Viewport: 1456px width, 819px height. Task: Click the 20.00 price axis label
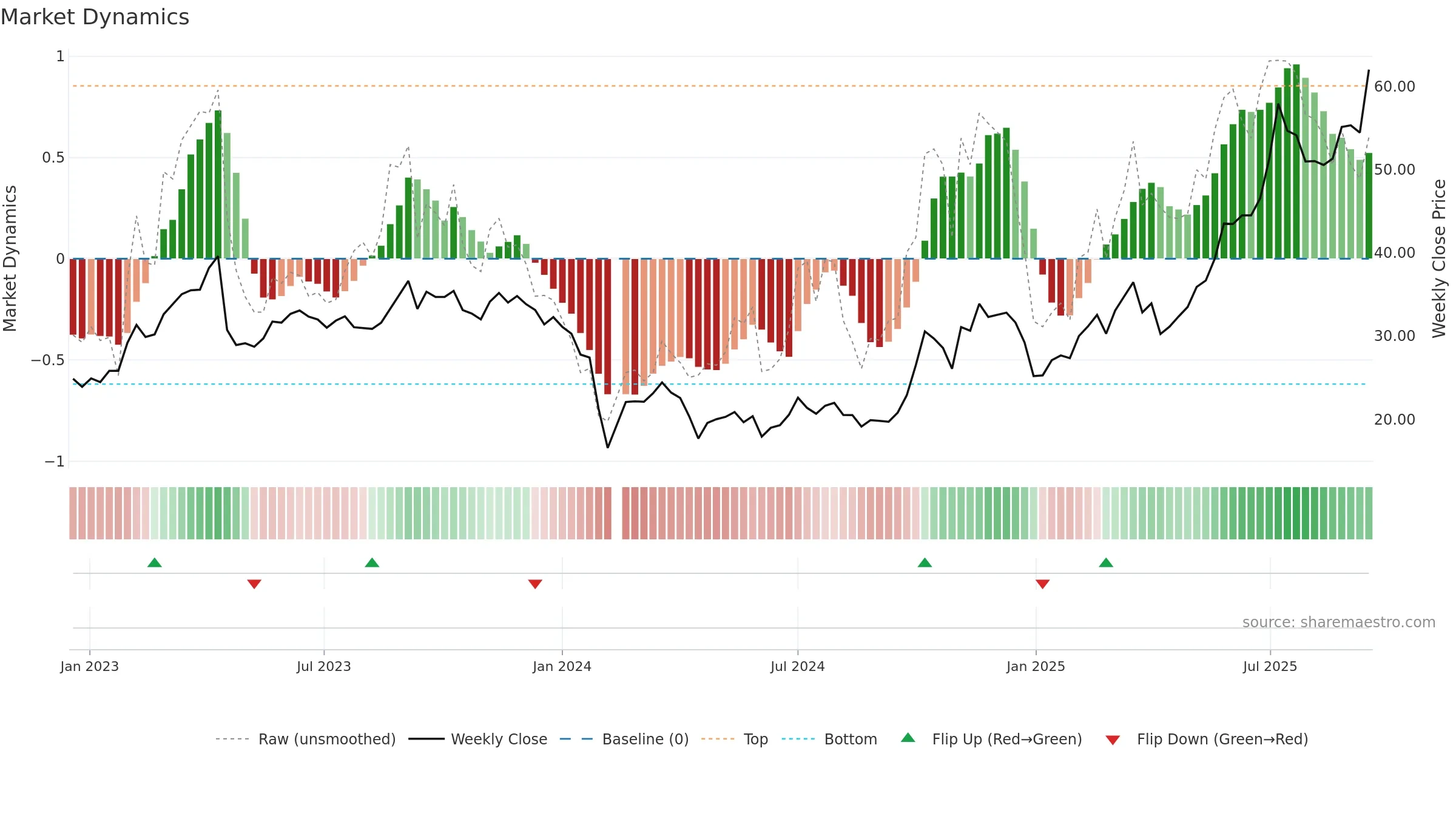(x=1395, y=420)
